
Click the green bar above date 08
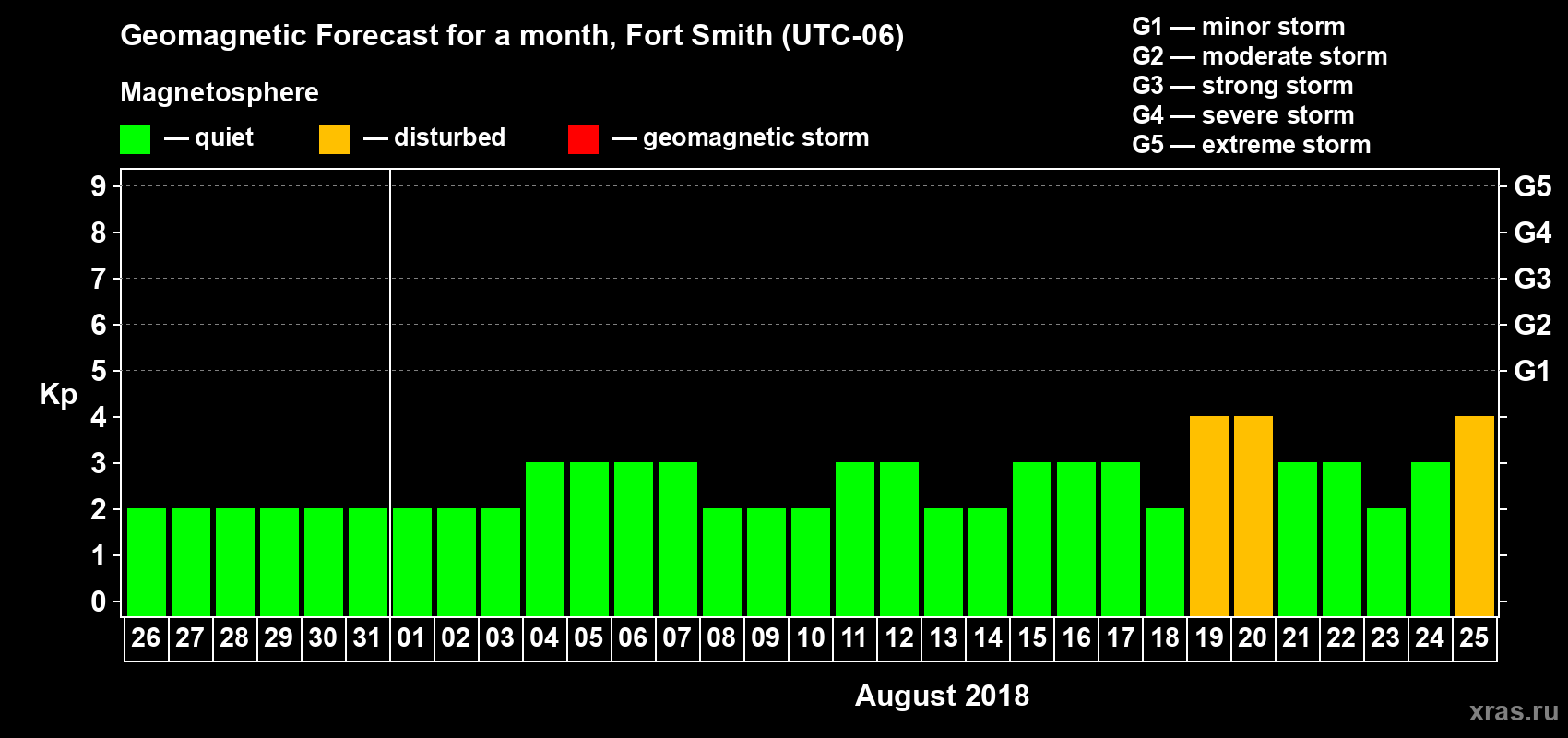pyautogui.click(x=722, y=563)
